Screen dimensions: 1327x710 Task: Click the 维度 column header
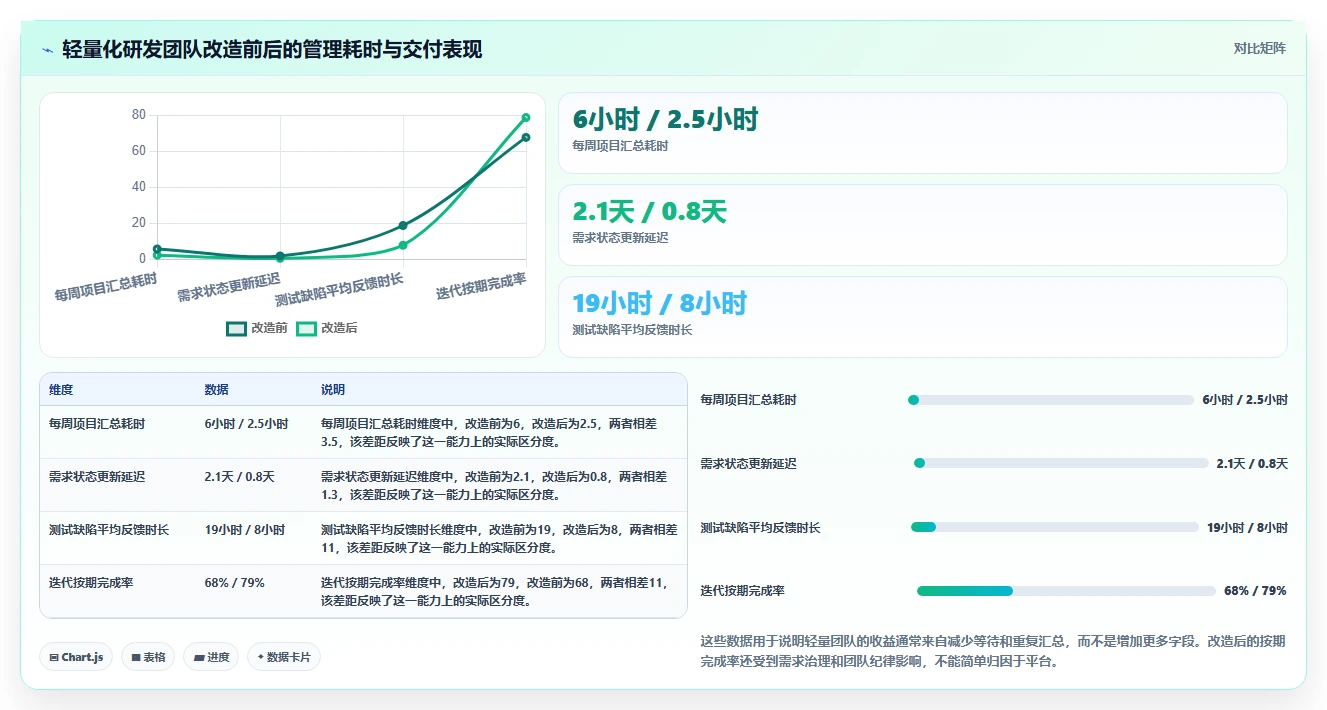coord(61,390)
